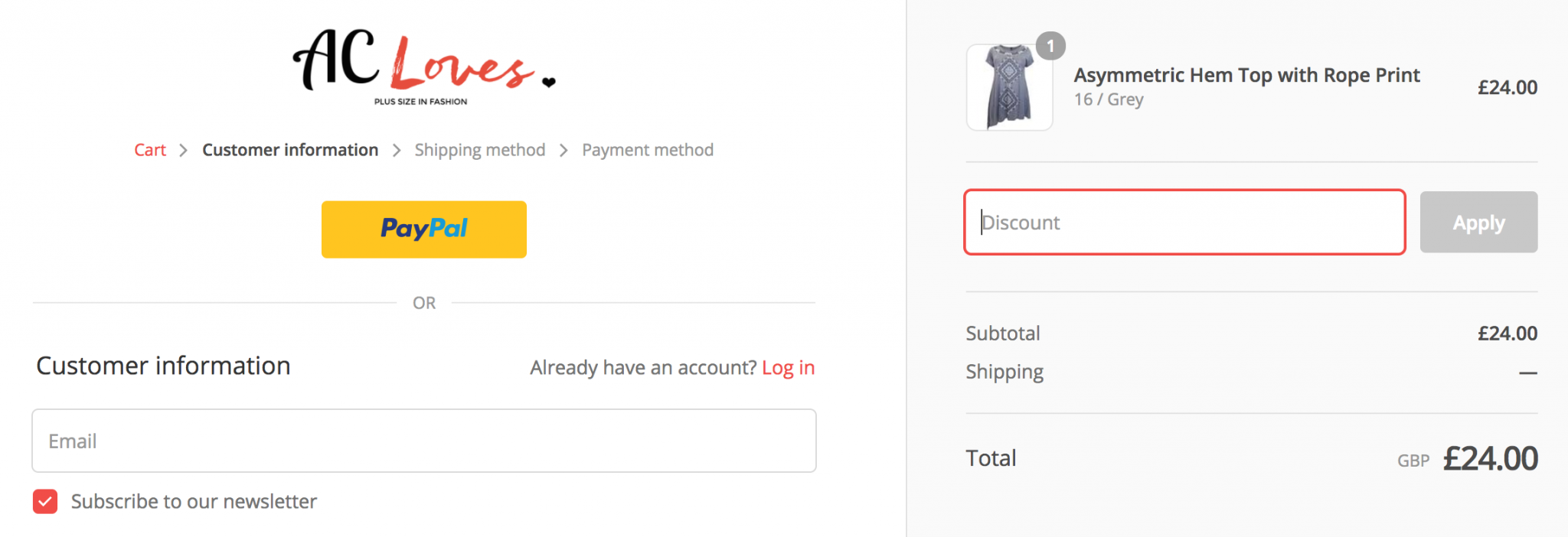This screenshot has height=537, width=1568.
Task: Click chevron arrow after Cart breadcrumb
Action: [184, 151]
